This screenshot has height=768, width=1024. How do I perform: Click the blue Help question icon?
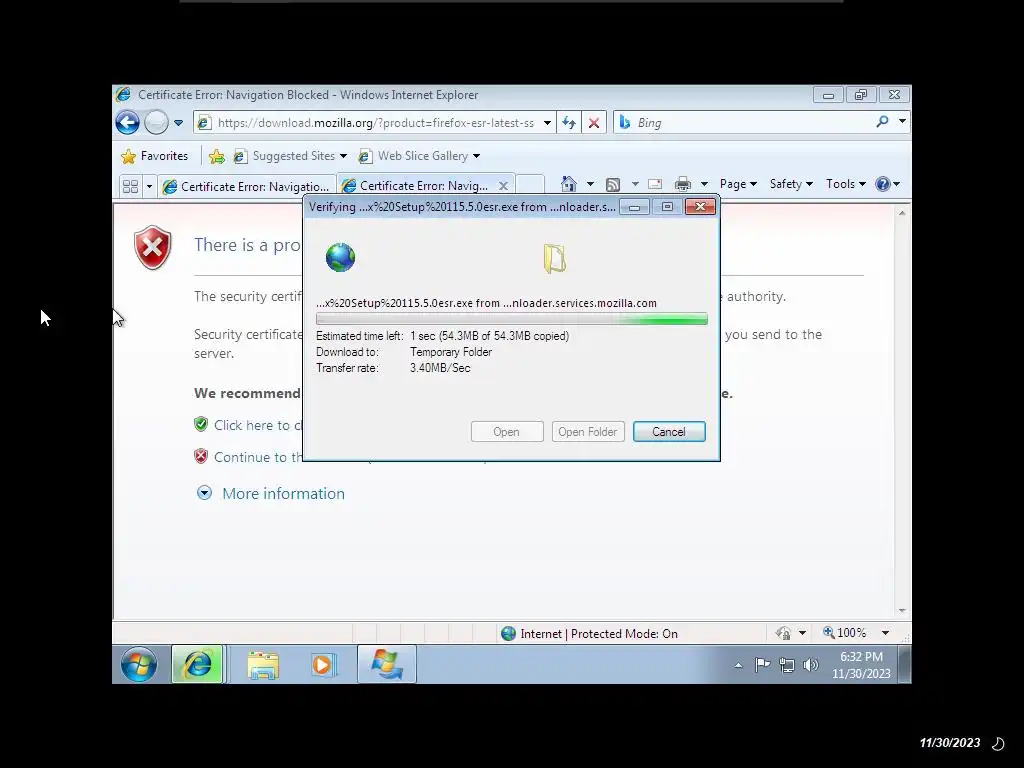pyautogui.click(x=883, y=184)
